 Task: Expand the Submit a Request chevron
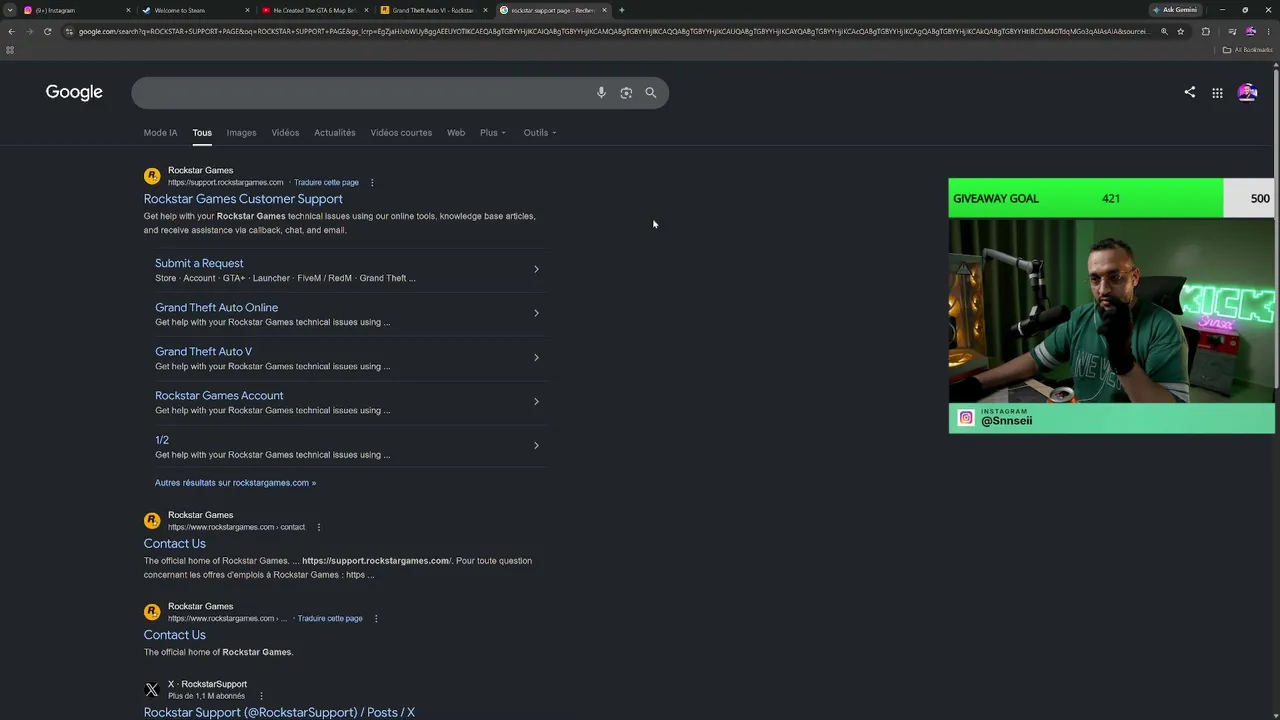tap(536, 269)
